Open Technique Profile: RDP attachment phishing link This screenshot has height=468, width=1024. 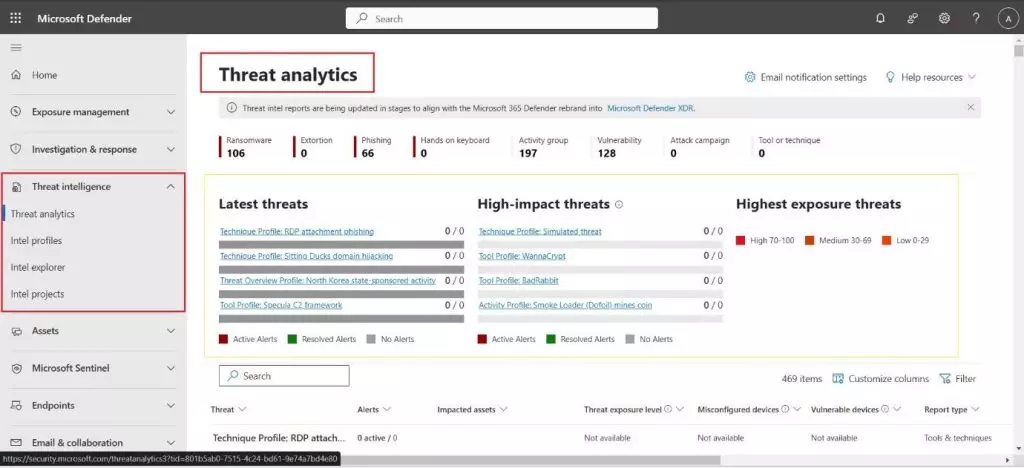[x=296, y=231]
